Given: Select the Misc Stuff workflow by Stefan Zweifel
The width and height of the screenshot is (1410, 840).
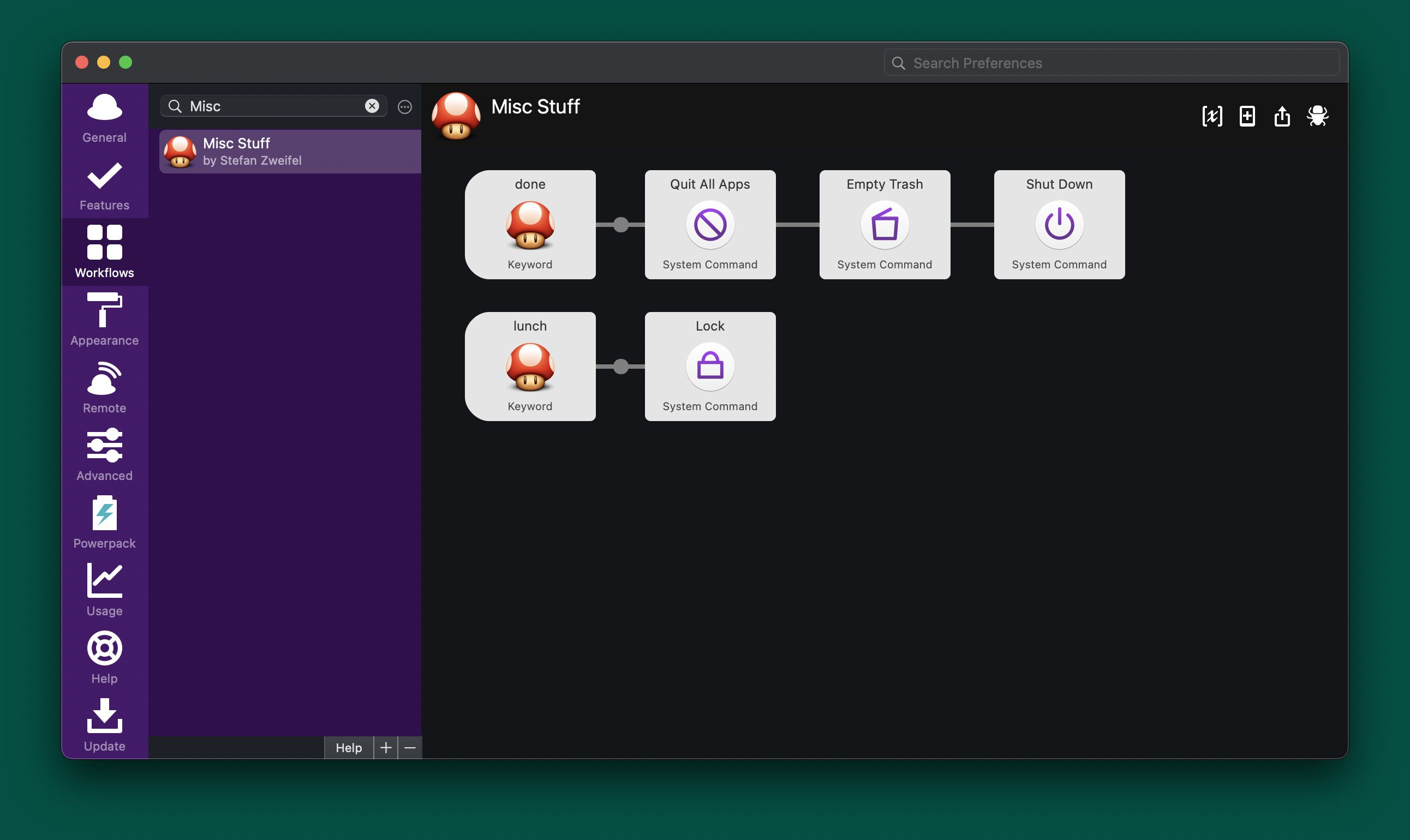Looking at the screenshot, I should 289,151.
